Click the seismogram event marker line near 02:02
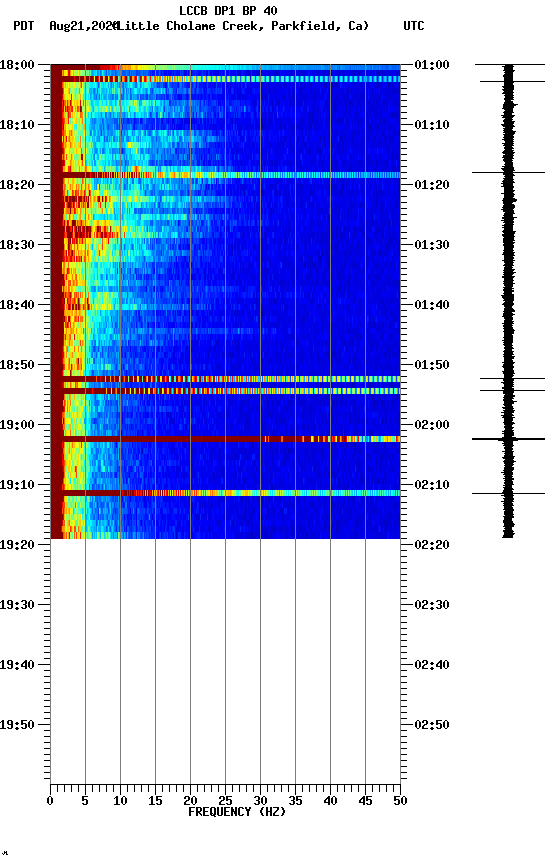 tap(508, 439)
